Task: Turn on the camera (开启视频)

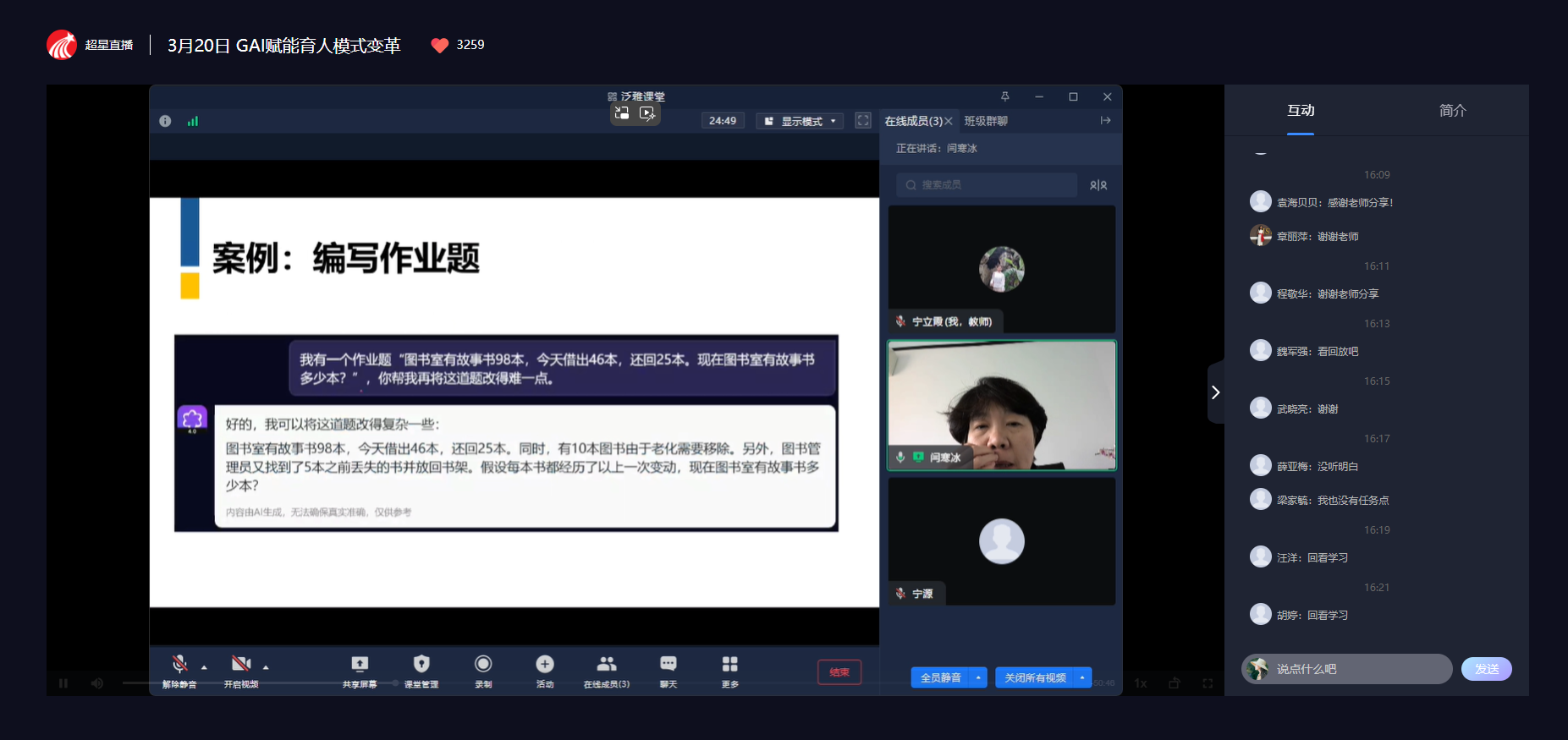Action: (241, 665)
